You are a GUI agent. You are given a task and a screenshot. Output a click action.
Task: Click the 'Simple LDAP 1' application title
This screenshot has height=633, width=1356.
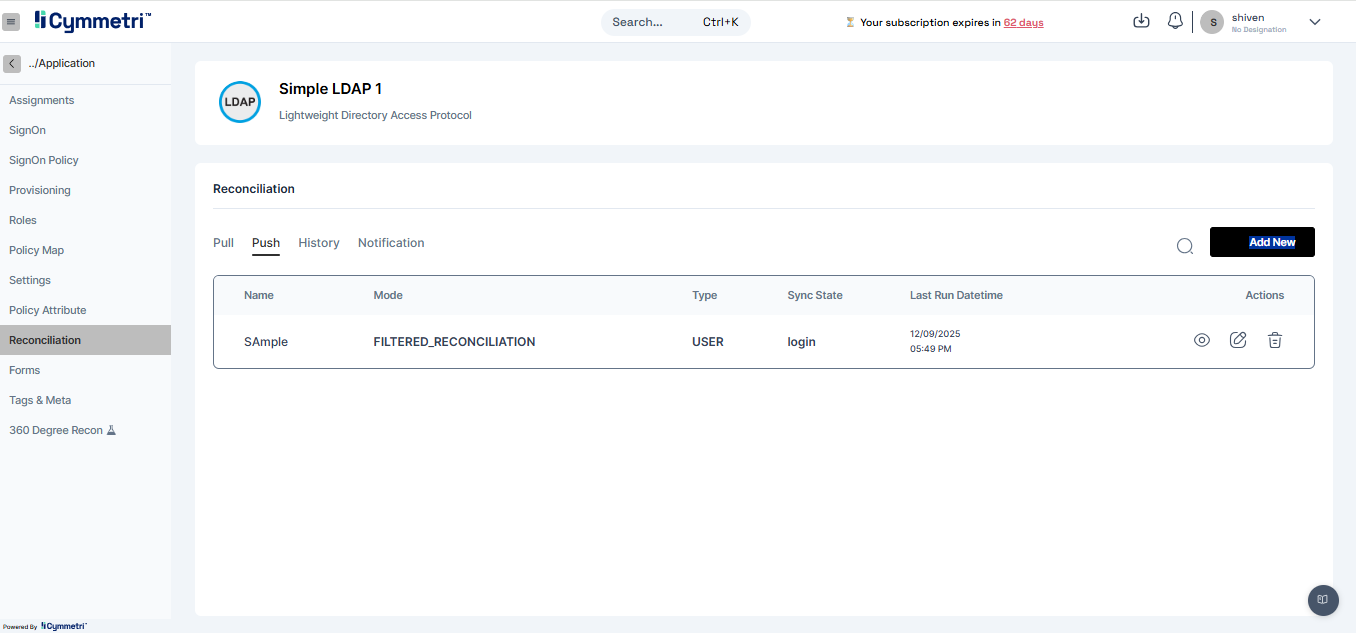pos(330,89)
